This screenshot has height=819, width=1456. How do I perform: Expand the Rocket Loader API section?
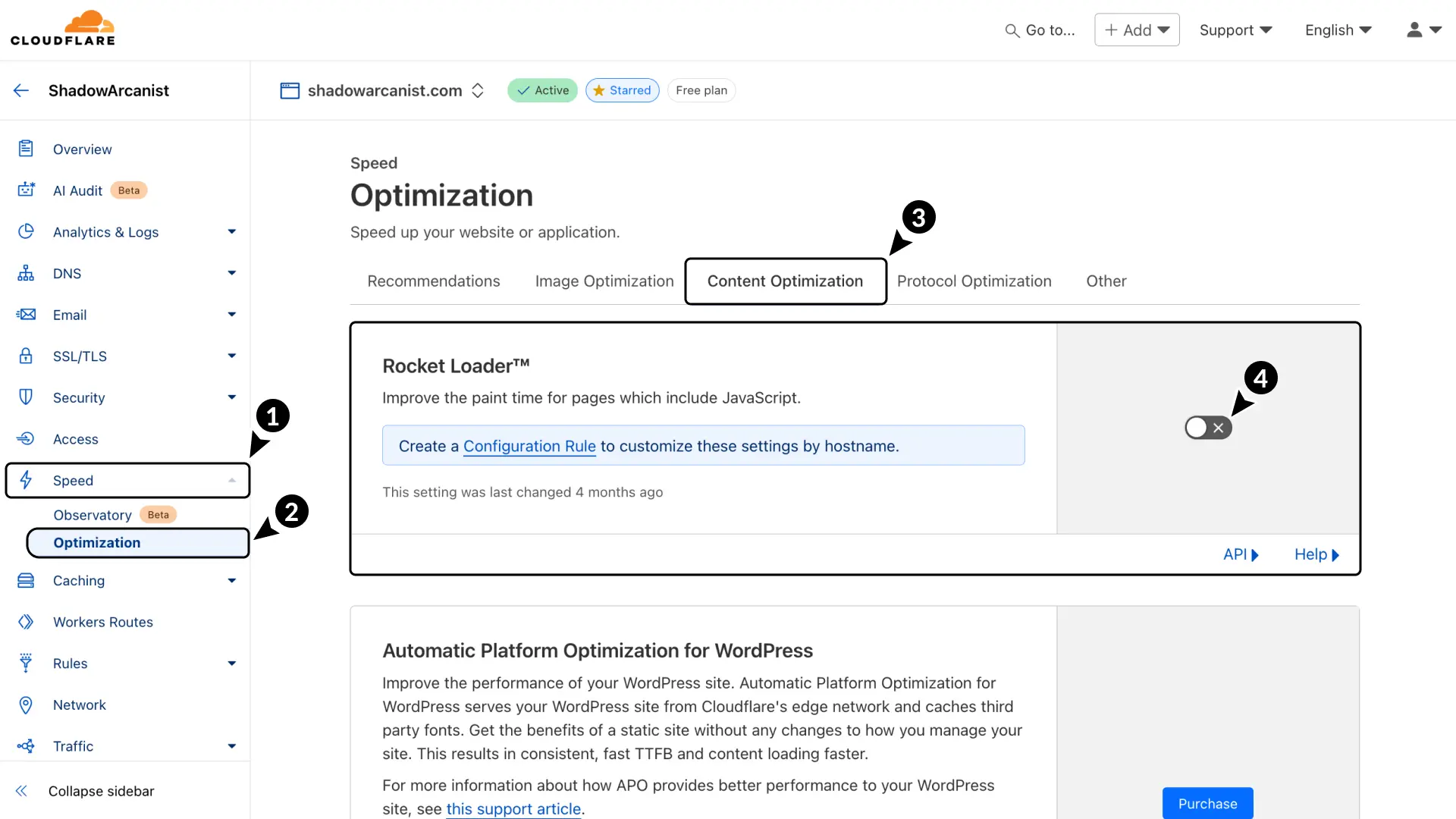1241,554
